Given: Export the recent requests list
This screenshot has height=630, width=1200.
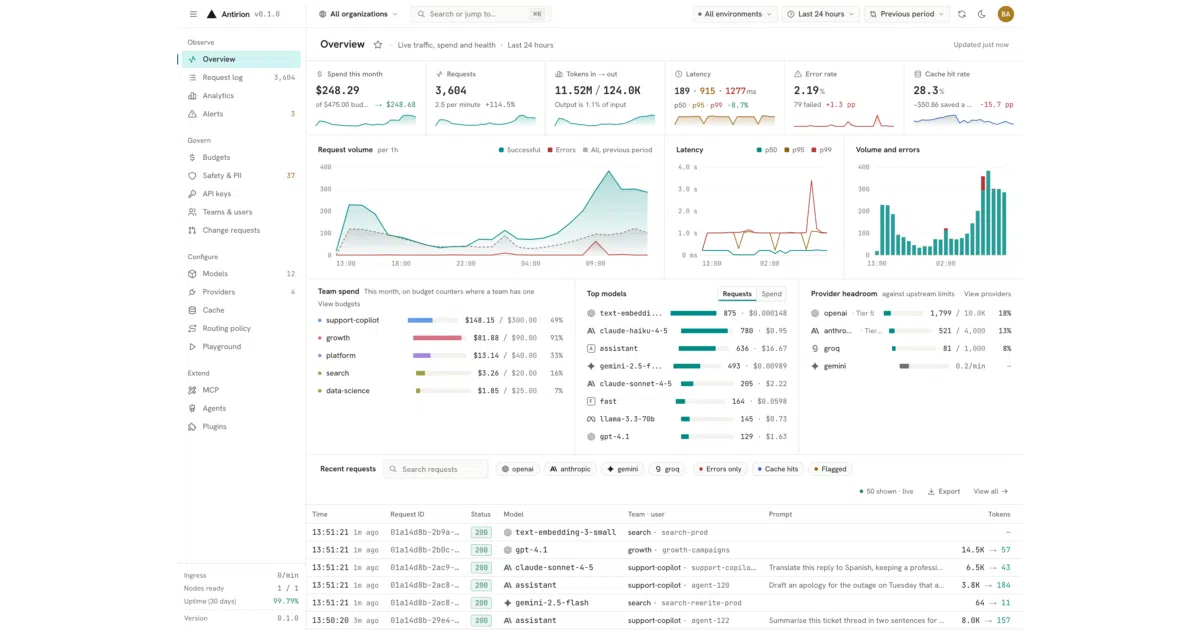Looking at the screenshot, I should (943, 492).
